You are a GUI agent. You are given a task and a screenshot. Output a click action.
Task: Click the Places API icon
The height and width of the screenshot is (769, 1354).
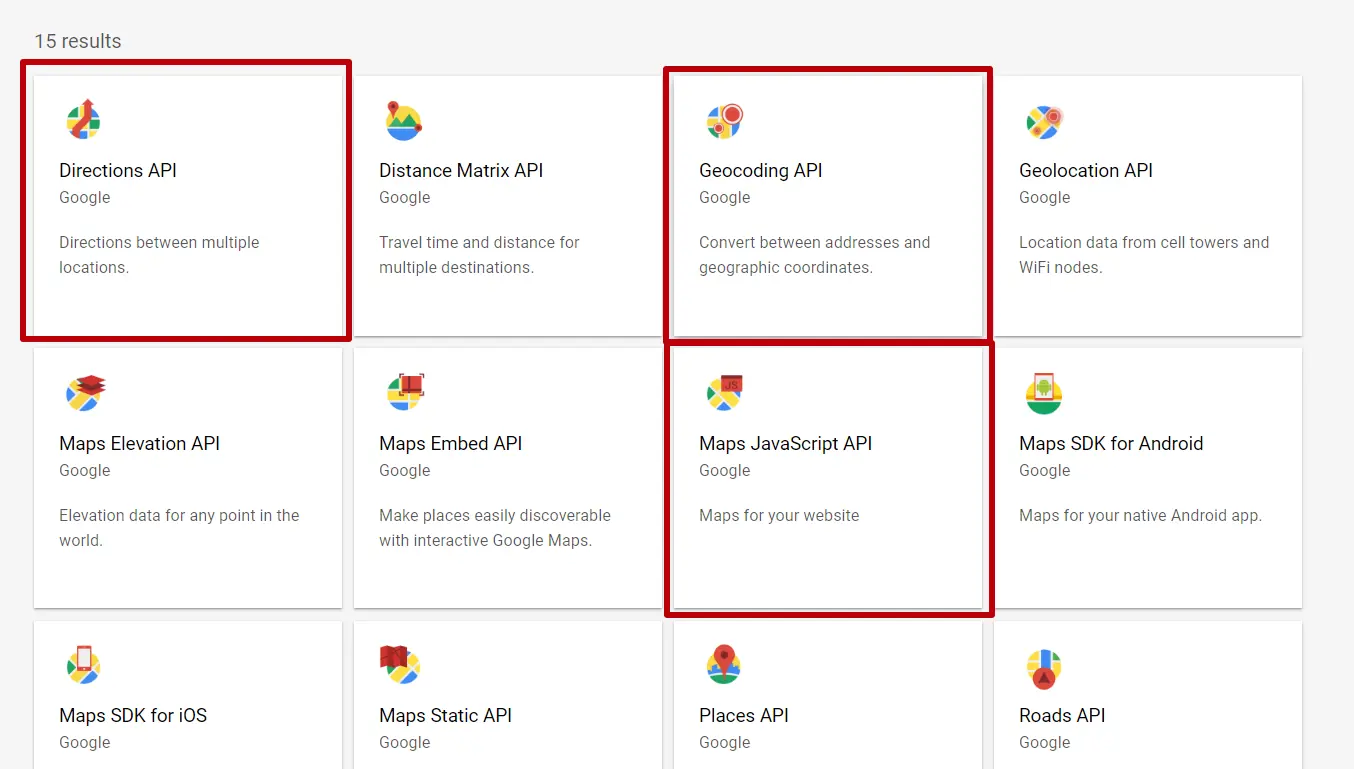pyautogui.click(x=724, y=664)
